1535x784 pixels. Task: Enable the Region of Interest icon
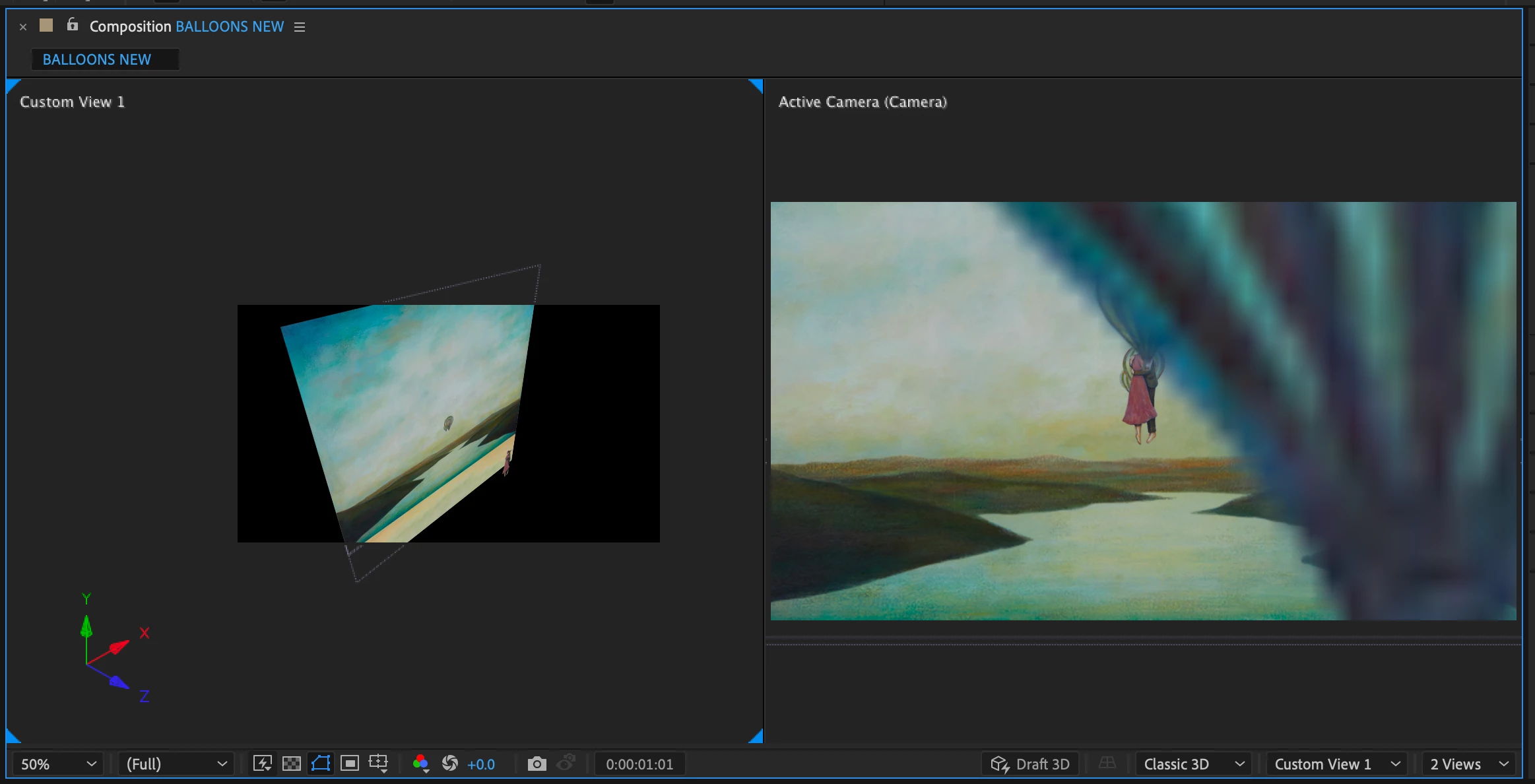click(350, 764)
